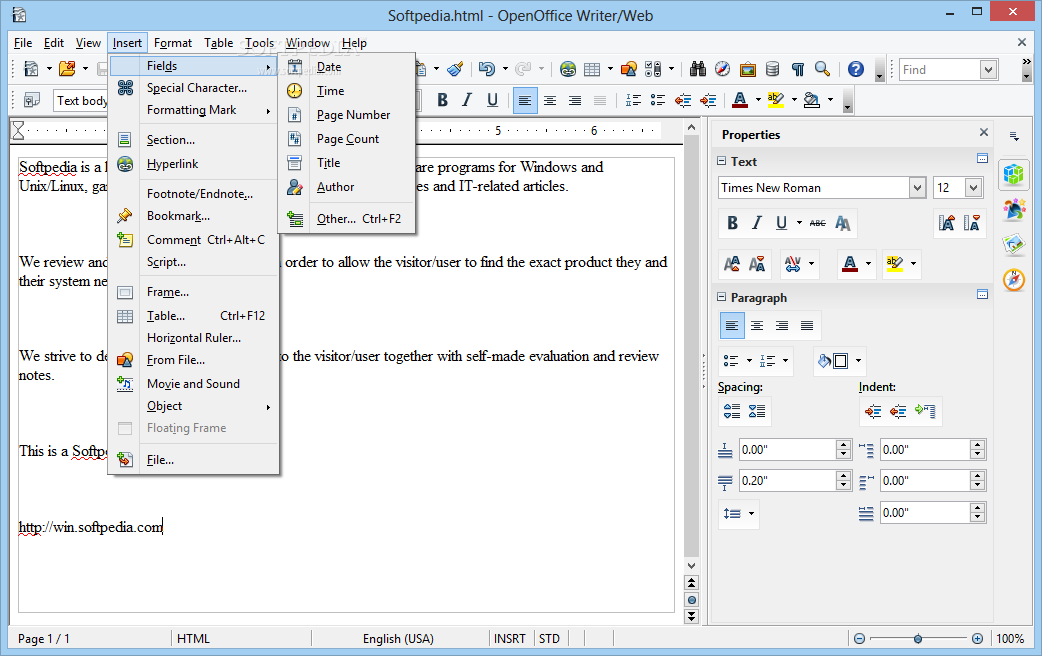Toggle Bold in formatting toolbar
This screenshot has width=1042, height=656.
pyautogui.click(x=443, y=100)
